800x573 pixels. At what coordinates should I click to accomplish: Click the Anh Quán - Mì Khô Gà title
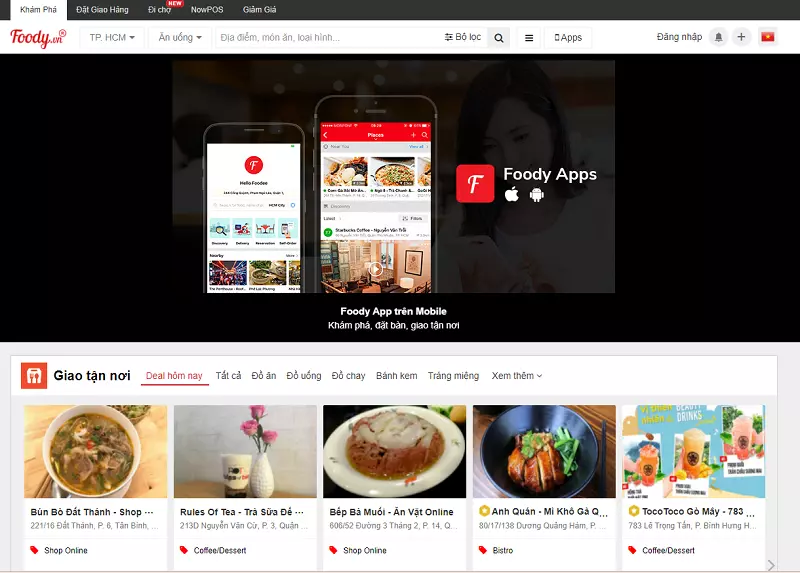(x=549, y=512)
